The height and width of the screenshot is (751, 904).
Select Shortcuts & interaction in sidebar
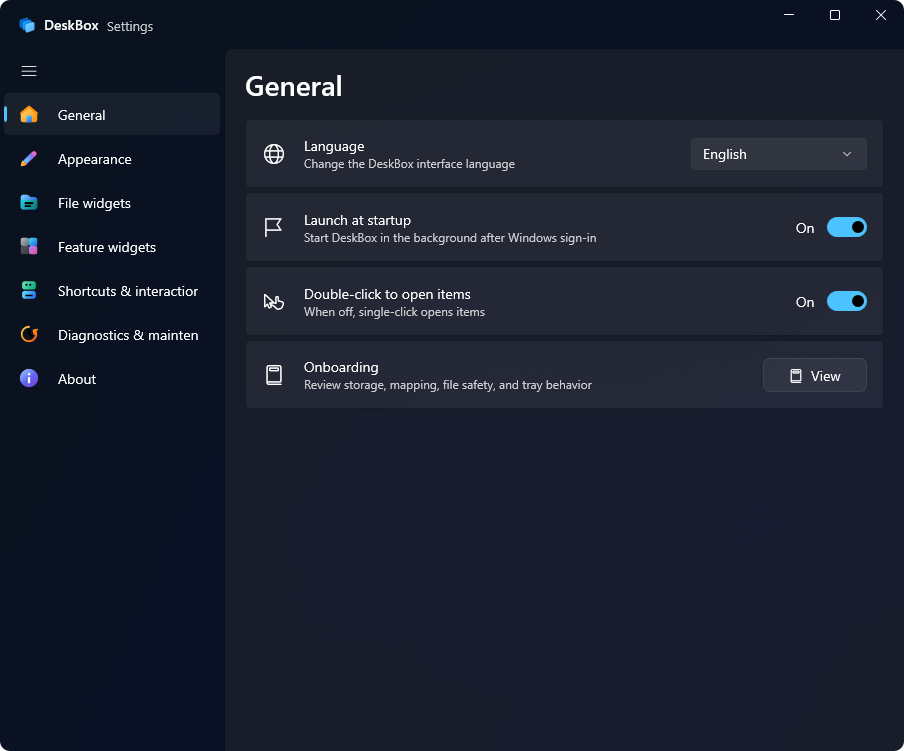tap(112, 291)
